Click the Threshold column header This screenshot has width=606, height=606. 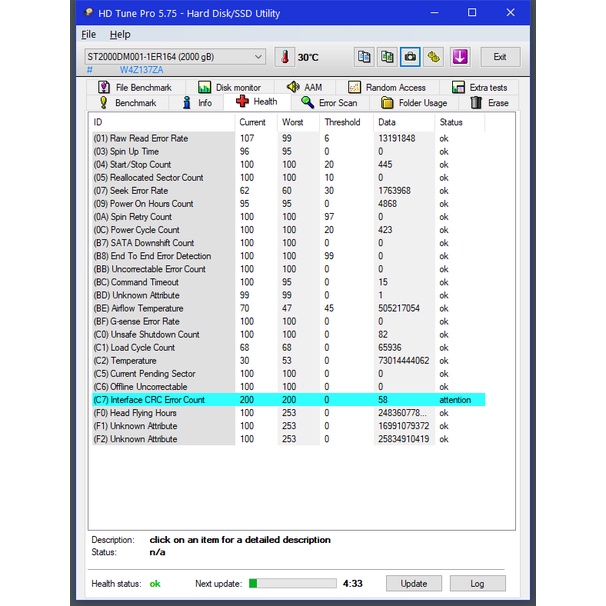click(x=342, y=122)
